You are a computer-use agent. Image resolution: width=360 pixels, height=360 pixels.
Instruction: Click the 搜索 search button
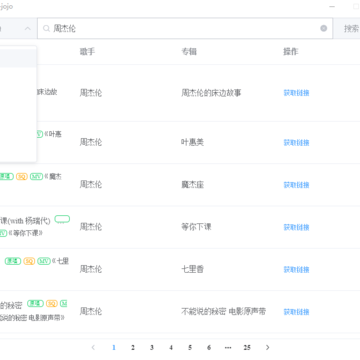[351, 29]
